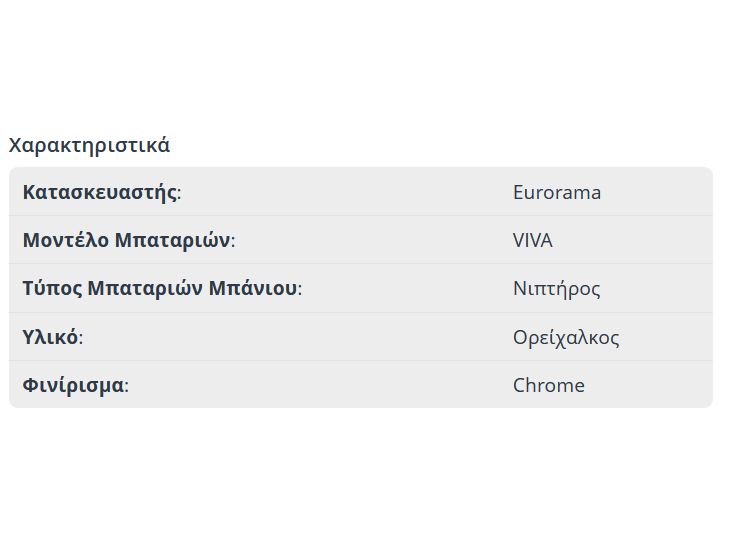Click the Τύπος Μπαταριών Μπάνιου label

pyautogui.click(x=162, y=289)
